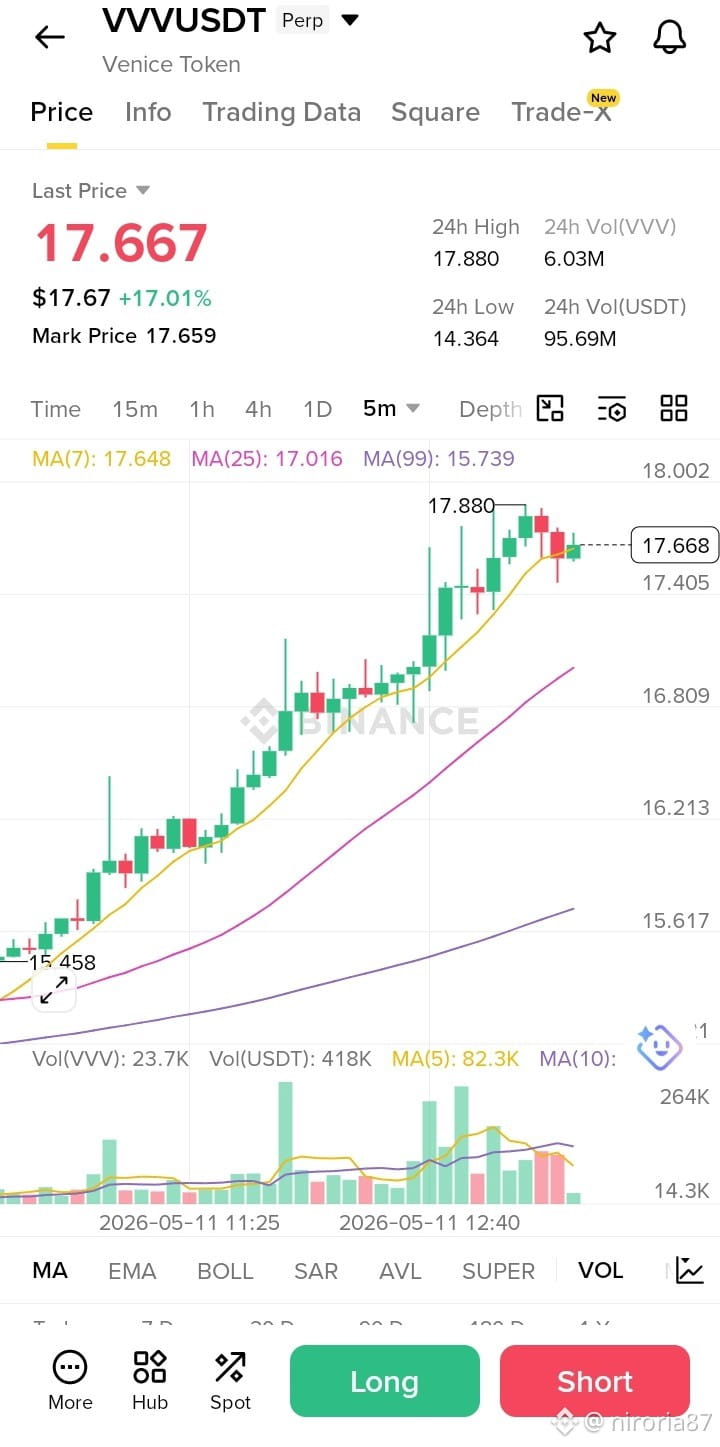Select the 4h chart interval

(x=258, y=409)
